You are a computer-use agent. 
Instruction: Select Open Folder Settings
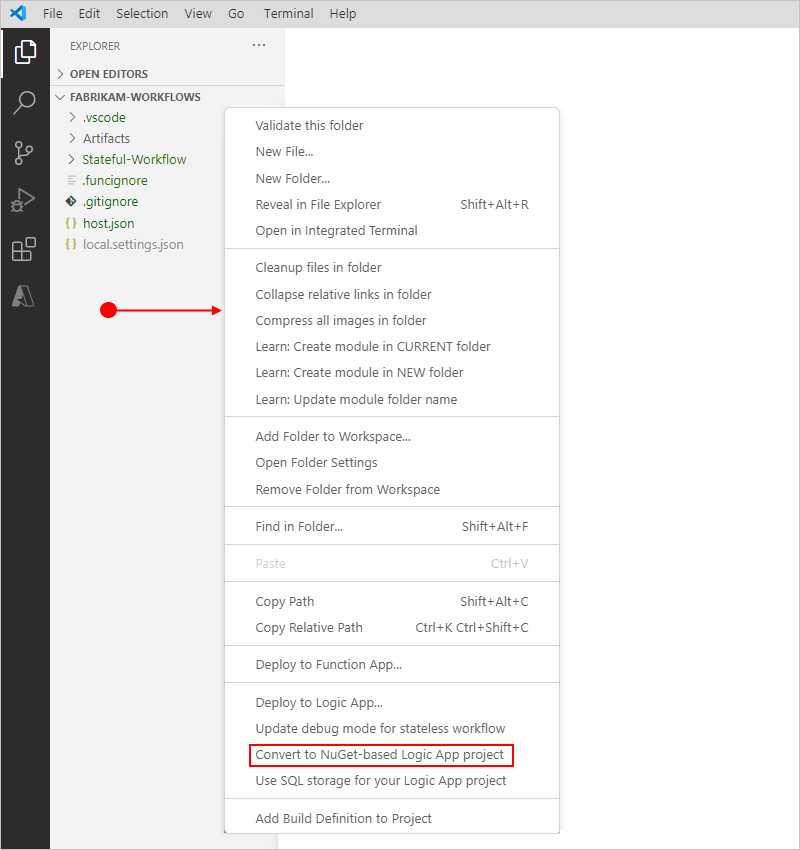point(392,462)
